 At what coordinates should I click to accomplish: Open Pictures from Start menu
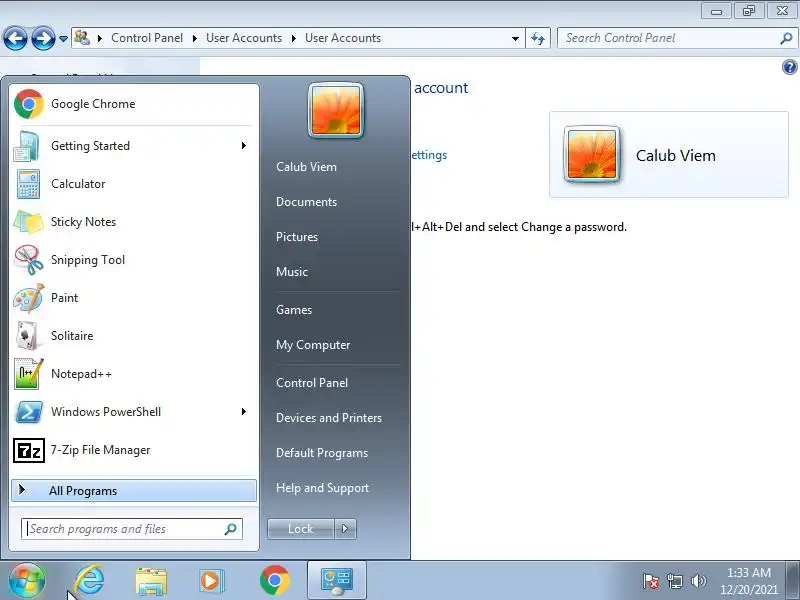pos(297,237)
